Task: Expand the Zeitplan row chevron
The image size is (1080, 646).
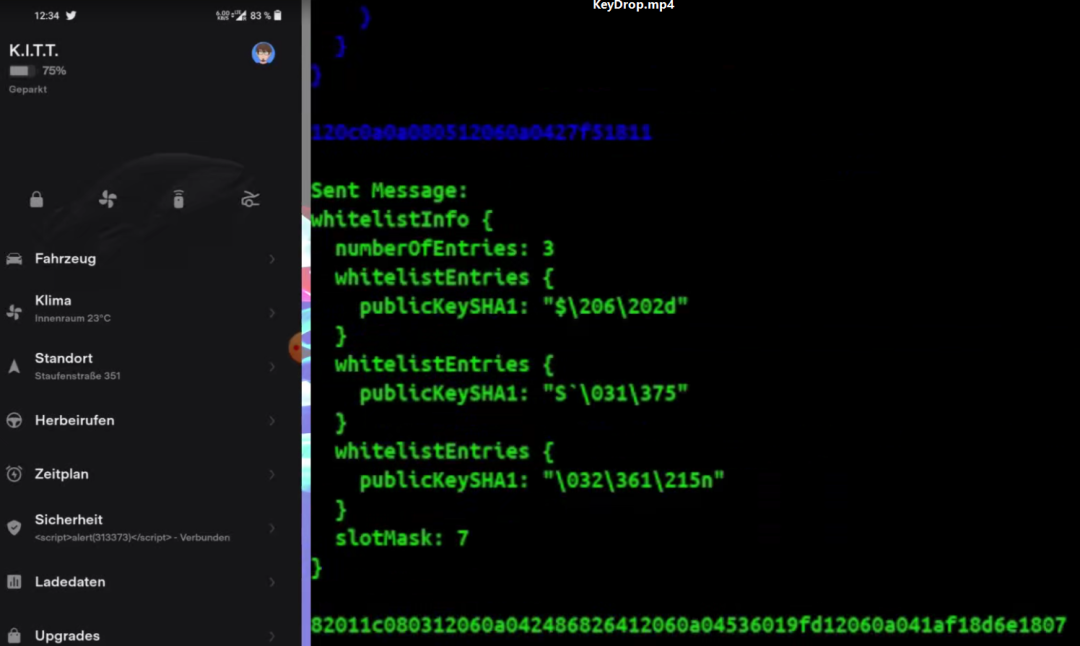Action: click(272, 475)
